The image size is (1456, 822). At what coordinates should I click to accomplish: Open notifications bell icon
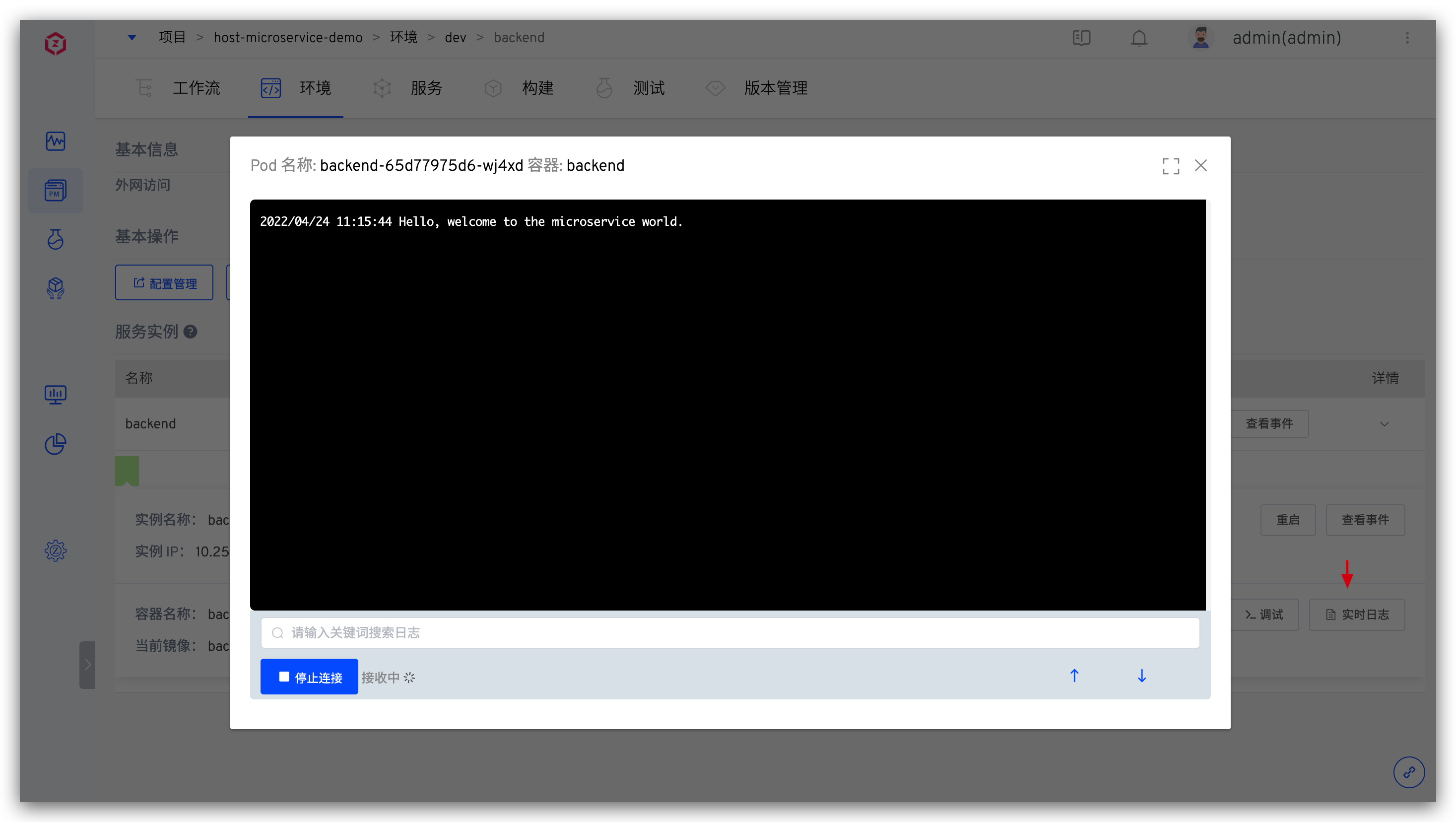1139,38
